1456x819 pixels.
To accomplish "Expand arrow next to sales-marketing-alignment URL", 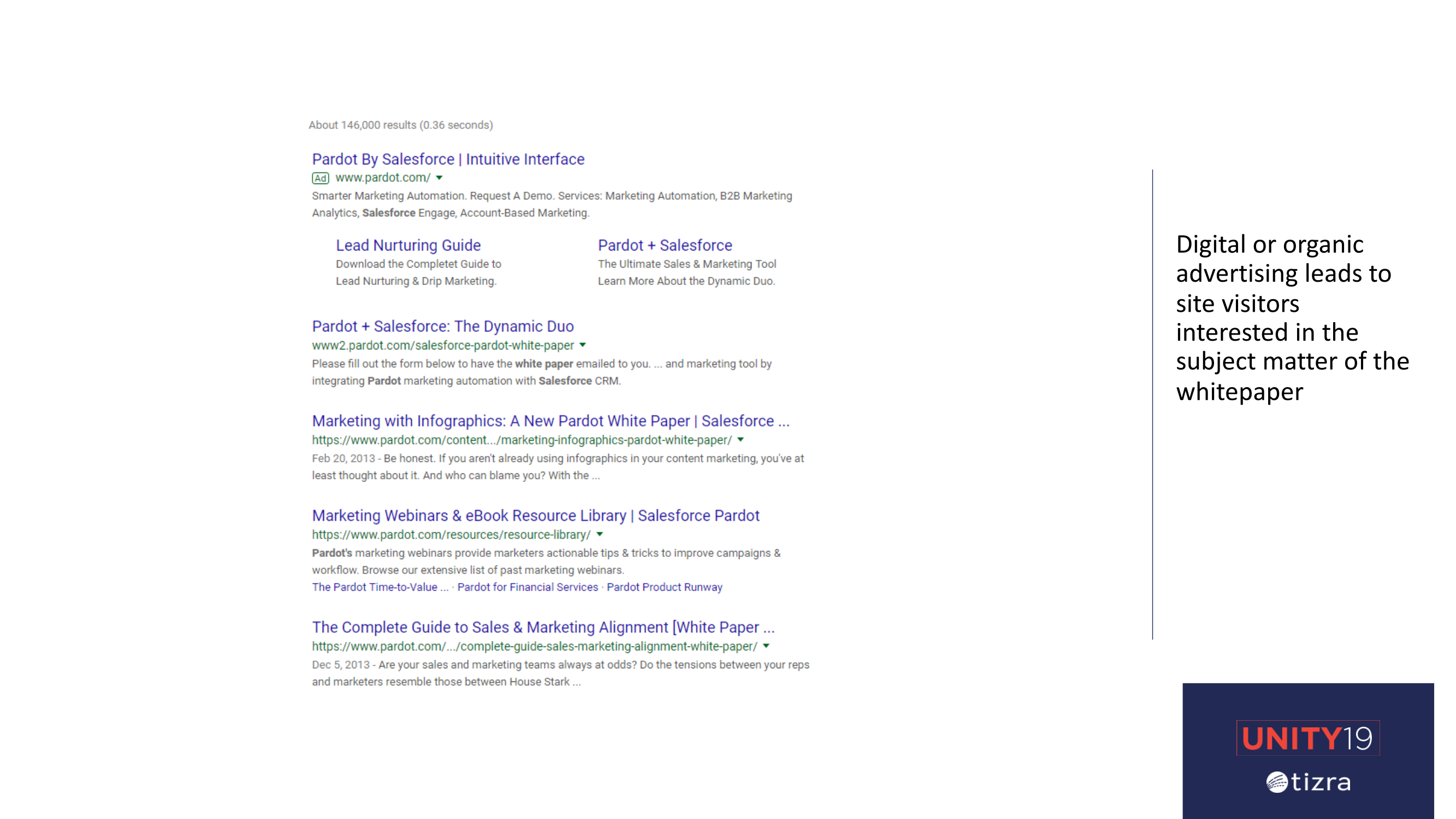I will click(766, 646).
